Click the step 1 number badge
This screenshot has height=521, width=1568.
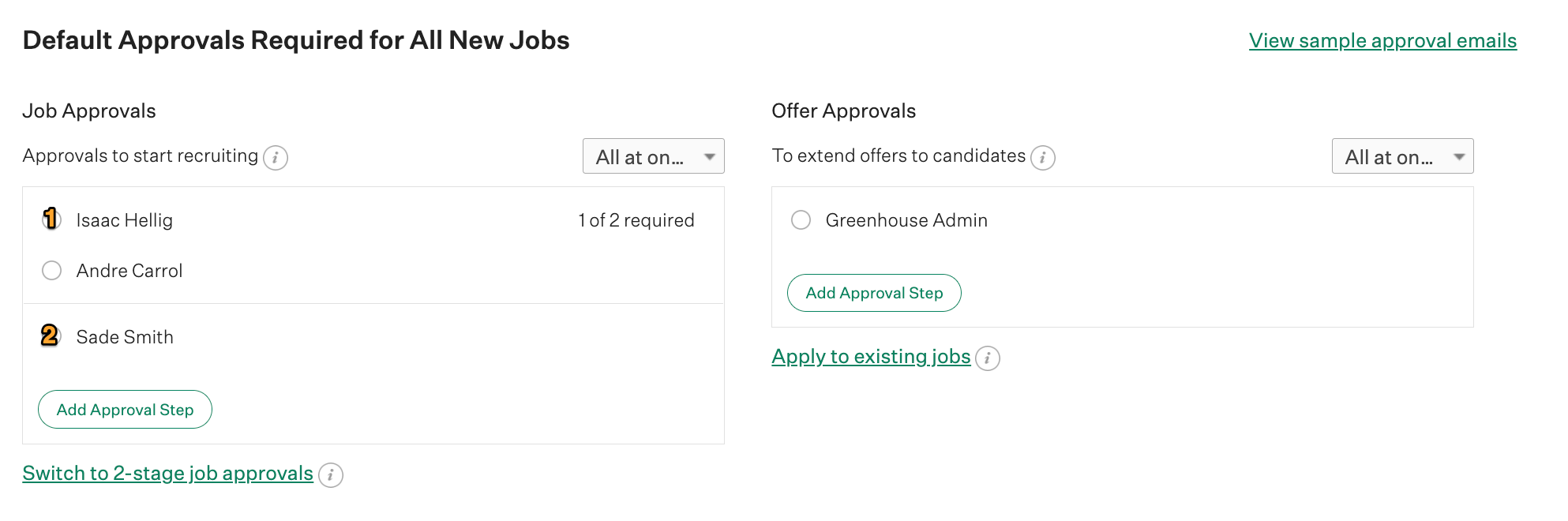tap(51, 219)
